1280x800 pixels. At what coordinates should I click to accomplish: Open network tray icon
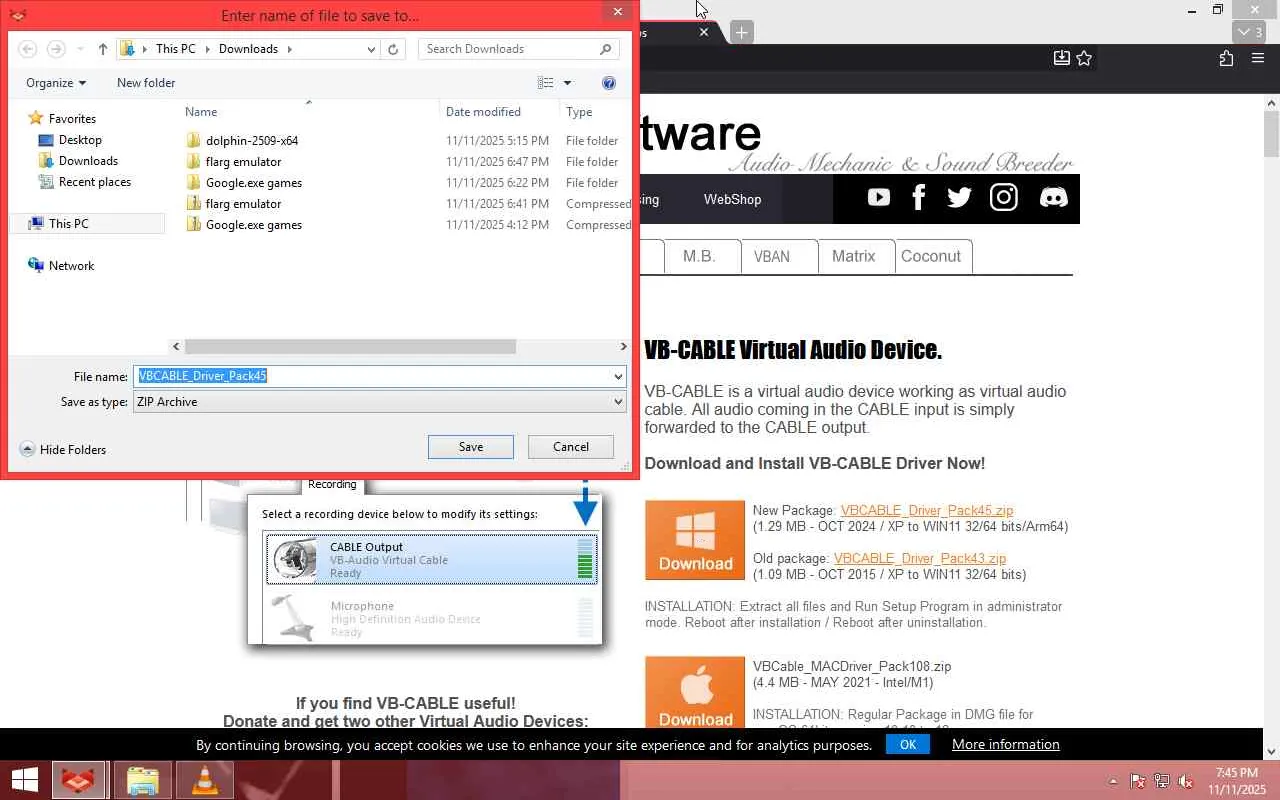coord(1162,781)
